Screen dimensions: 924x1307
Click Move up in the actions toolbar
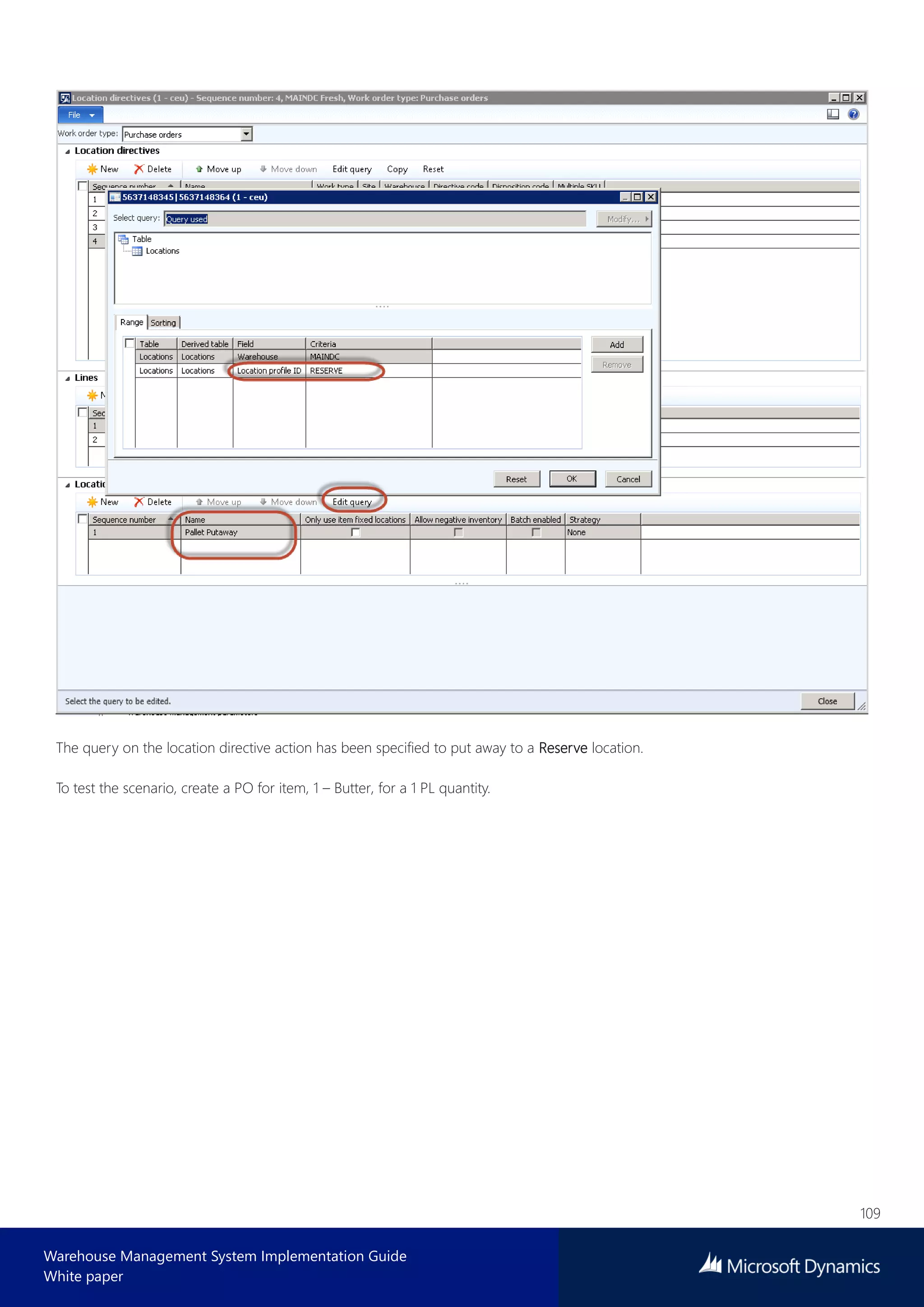pyautogui.click(x=218, y=502)
